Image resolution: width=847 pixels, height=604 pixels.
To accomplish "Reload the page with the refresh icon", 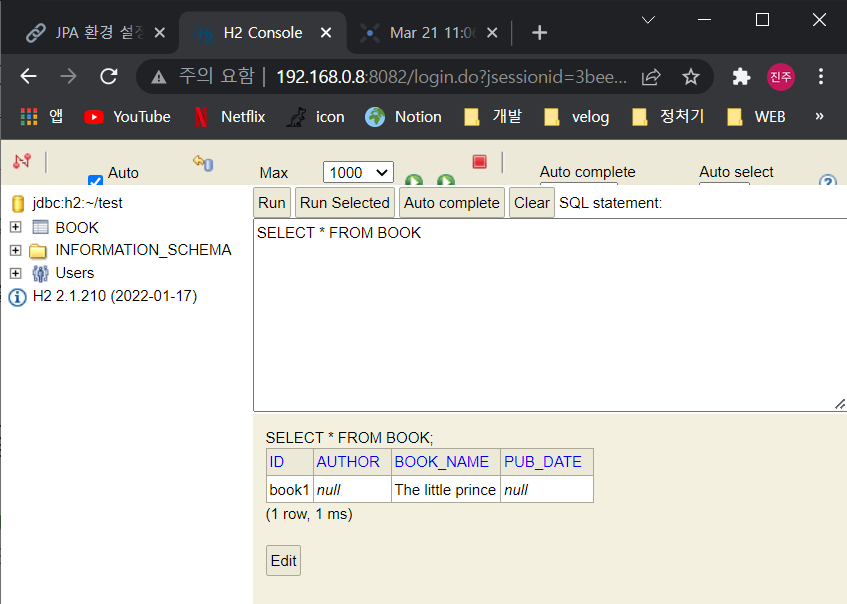I will [108, 76].
